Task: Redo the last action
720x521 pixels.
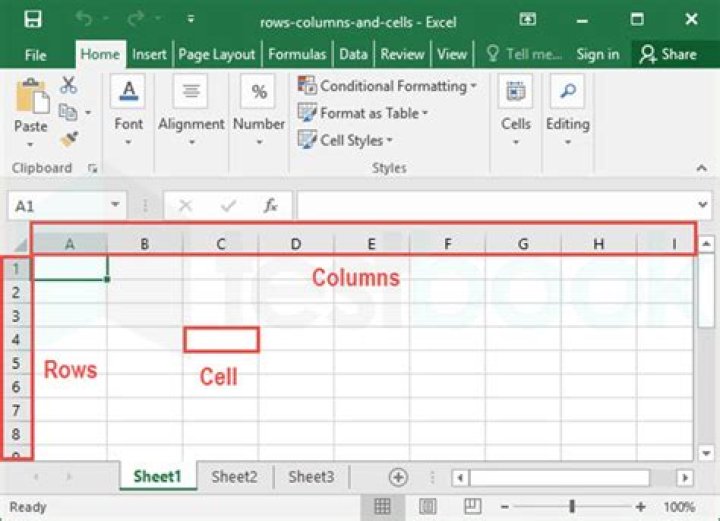Action: point(136,19)
